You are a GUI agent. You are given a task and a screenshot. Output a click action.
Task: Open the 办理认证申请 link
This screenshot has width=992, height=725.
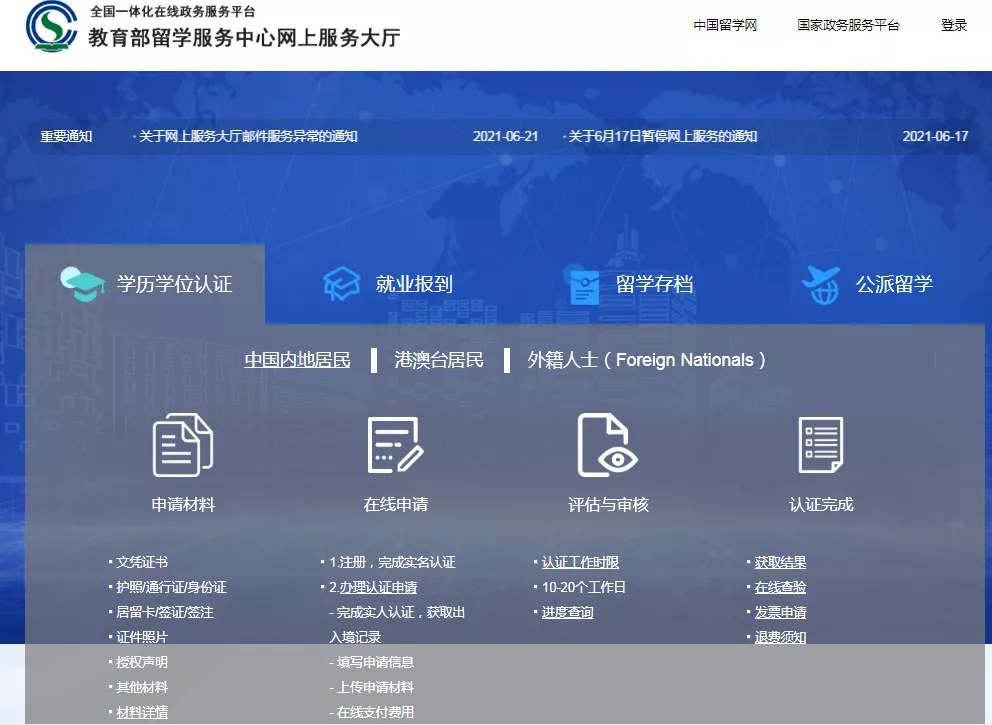click(377, 588)
